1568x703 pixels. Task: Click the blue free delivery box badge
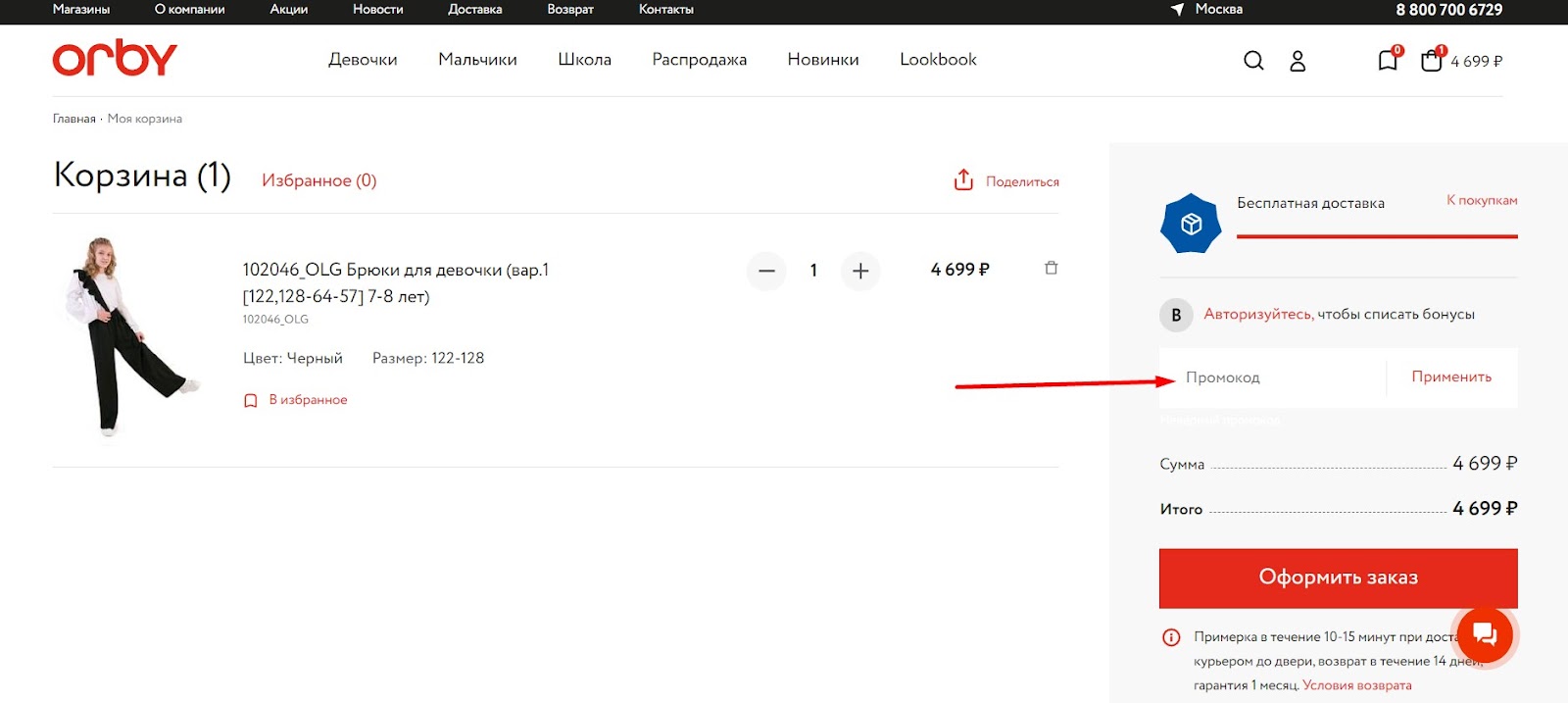1191,224
